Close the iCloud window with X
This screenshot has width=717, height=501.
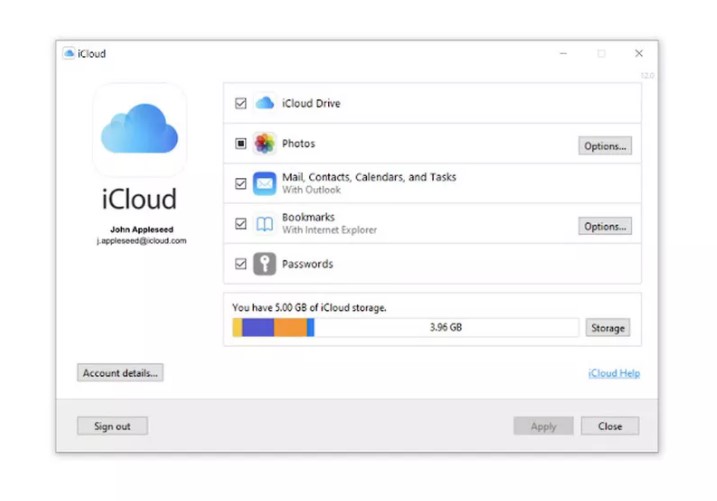[x=639, y=53]
